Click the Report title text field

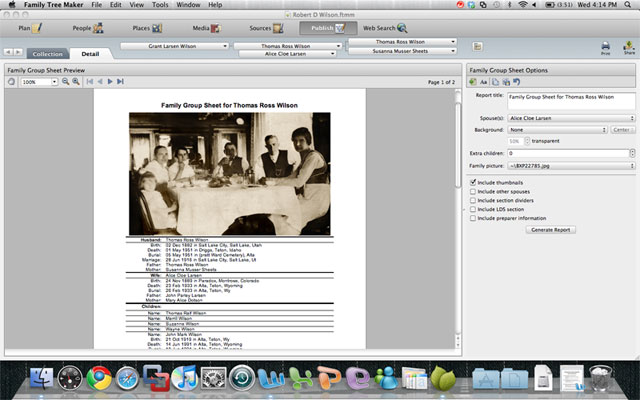coord(571,101)
